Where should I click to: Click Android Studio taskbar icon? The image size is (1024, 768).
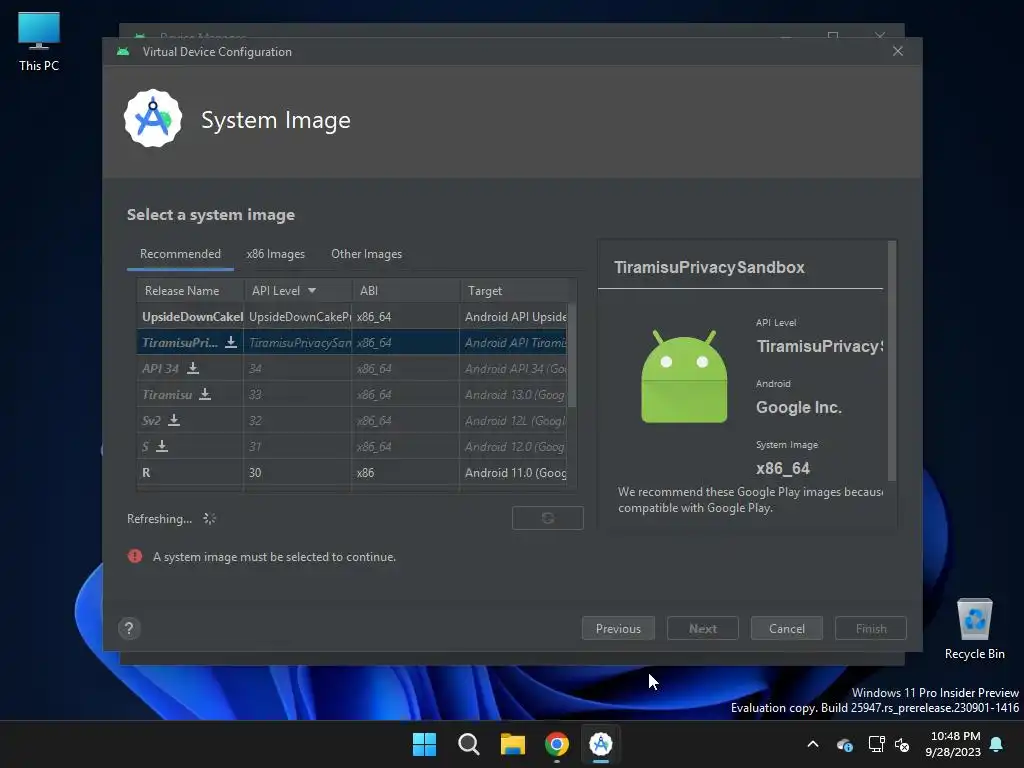pos(601,744)
